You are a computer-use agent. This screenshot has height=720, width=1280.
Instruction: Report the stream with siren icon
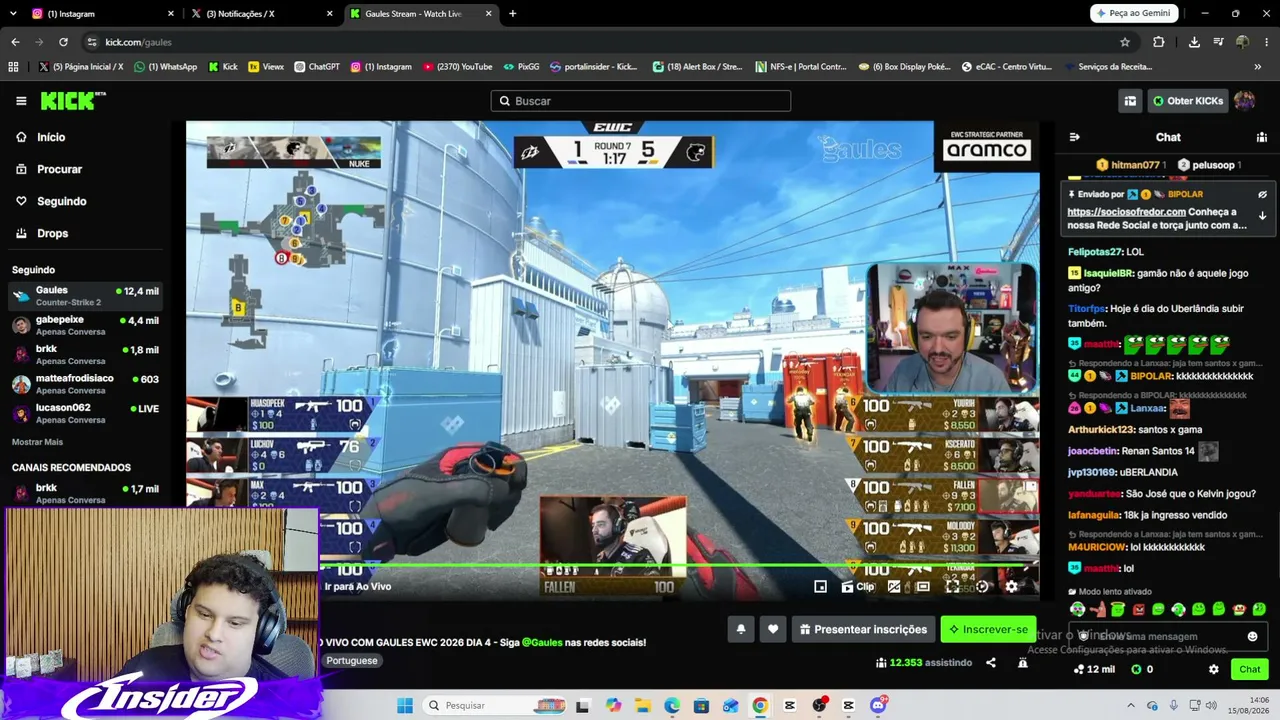pyautogui.click(x=1022, y=662)
